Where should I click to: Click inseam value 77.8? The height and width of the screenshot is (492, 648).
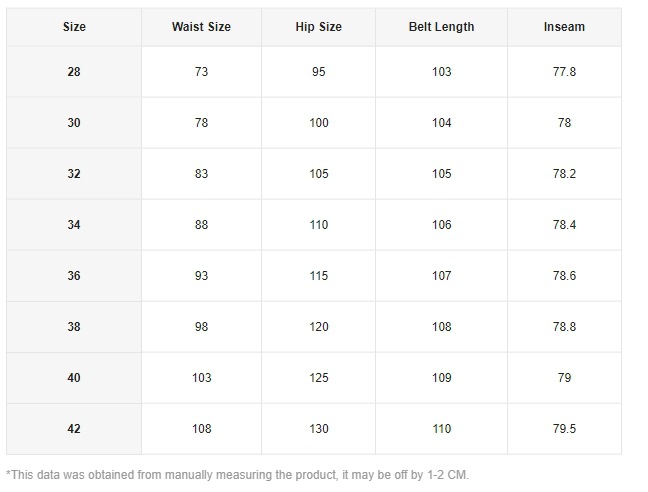coord(564,72)
